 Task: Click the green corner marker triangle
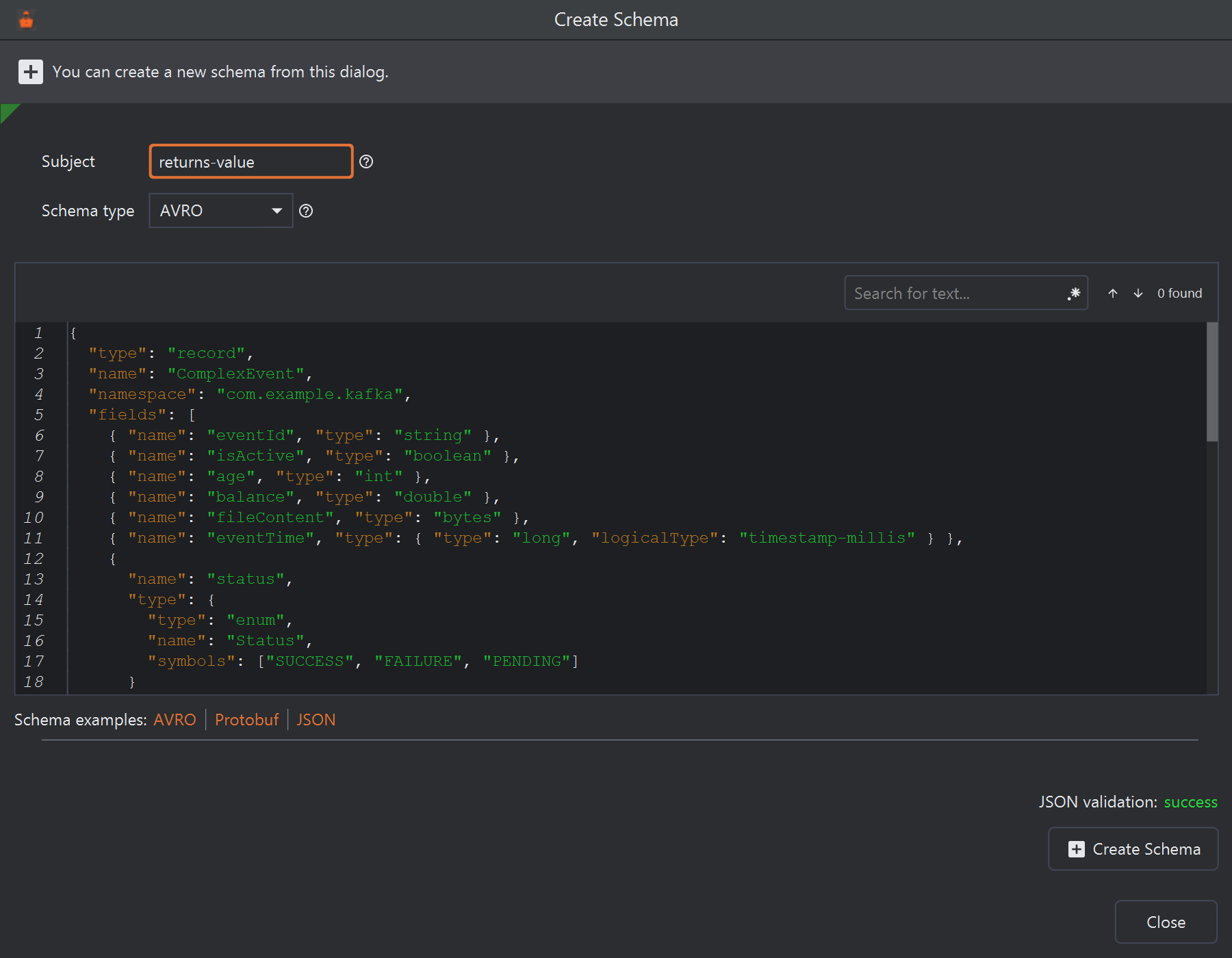coord(8,111)
